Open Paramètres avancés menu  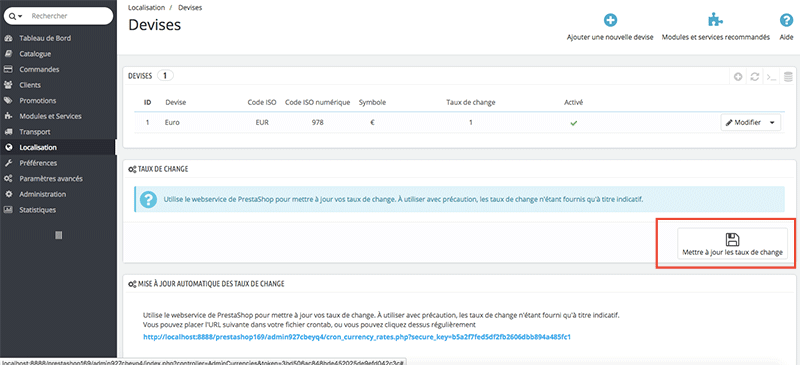(x=51, y=179)
